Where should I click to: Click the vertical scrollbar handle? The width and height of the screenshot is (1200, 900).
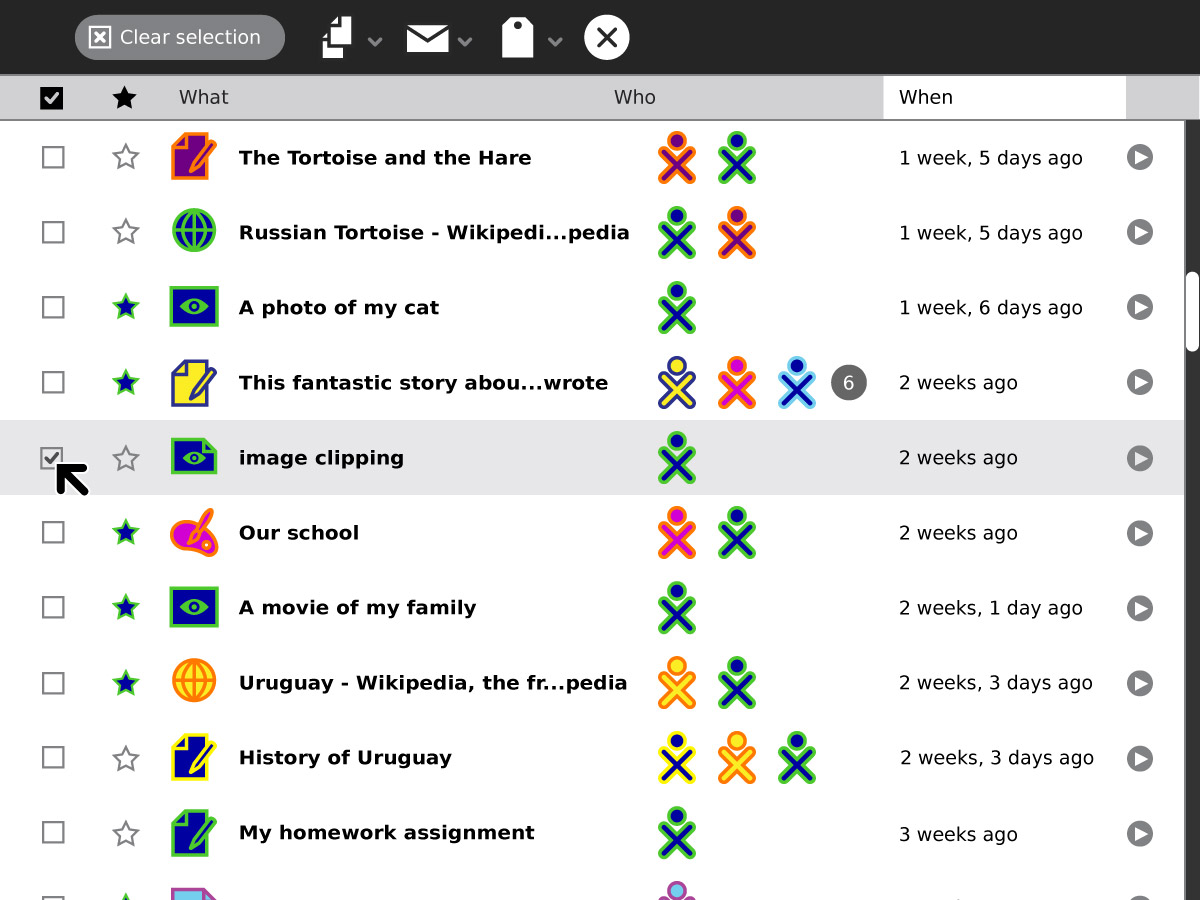(1192, 311)
